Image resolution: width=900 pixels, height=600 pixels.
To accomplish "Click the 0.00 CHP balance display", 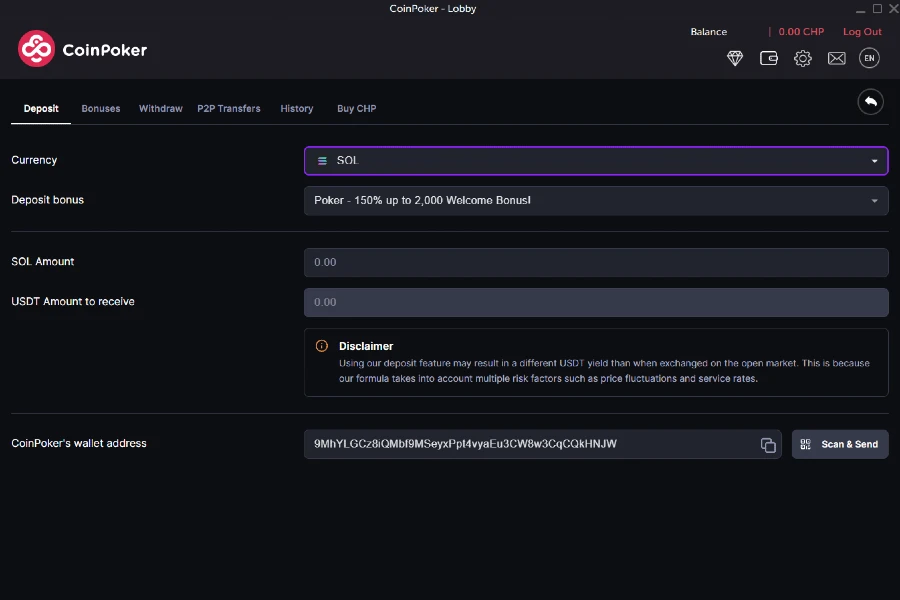I will 801,31.
